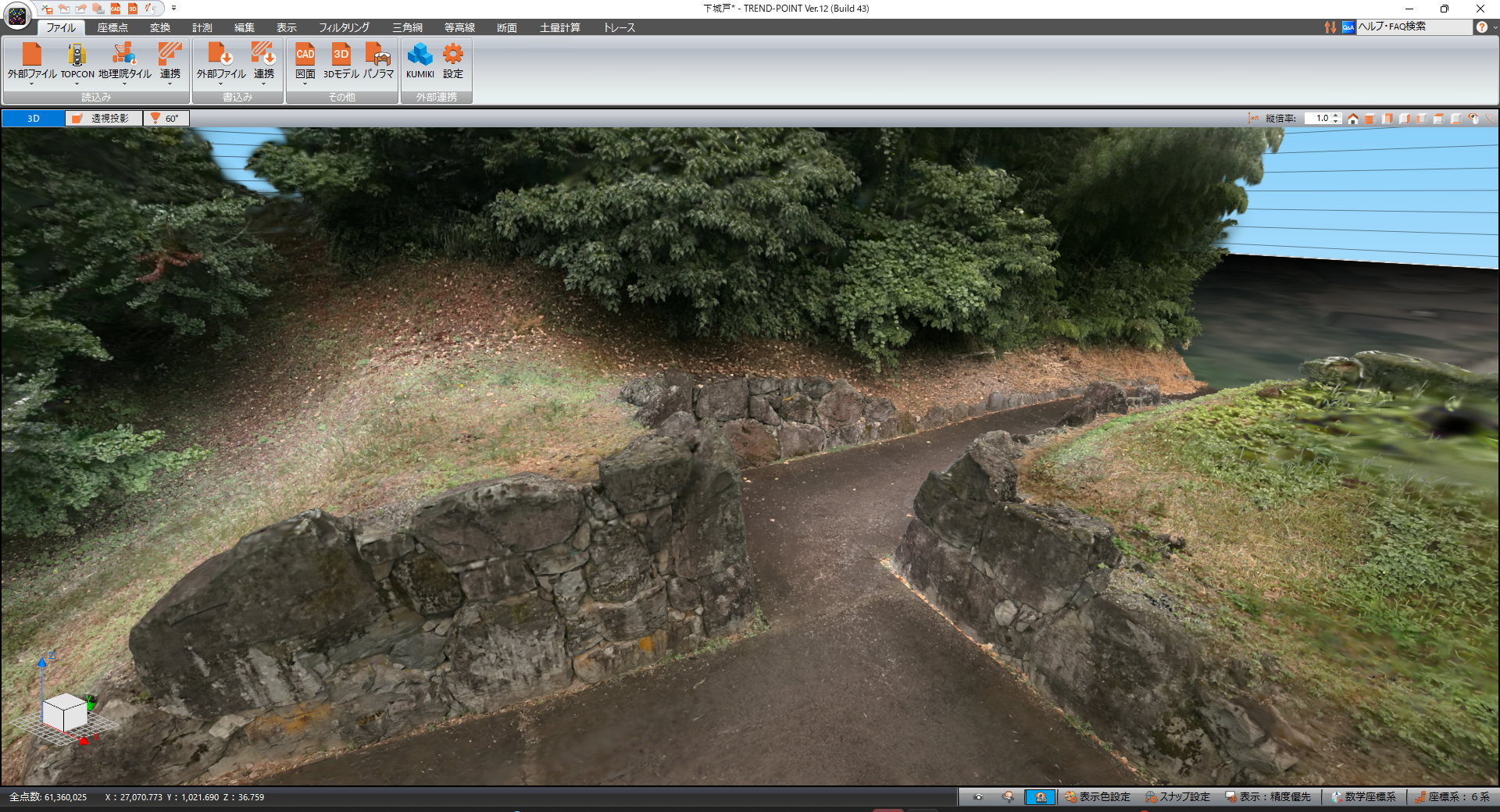Viewport: 1500px width, 812px height.
Task: Toggle the AUTO eye mode in status bar
Action: [x=1040, y=797]
